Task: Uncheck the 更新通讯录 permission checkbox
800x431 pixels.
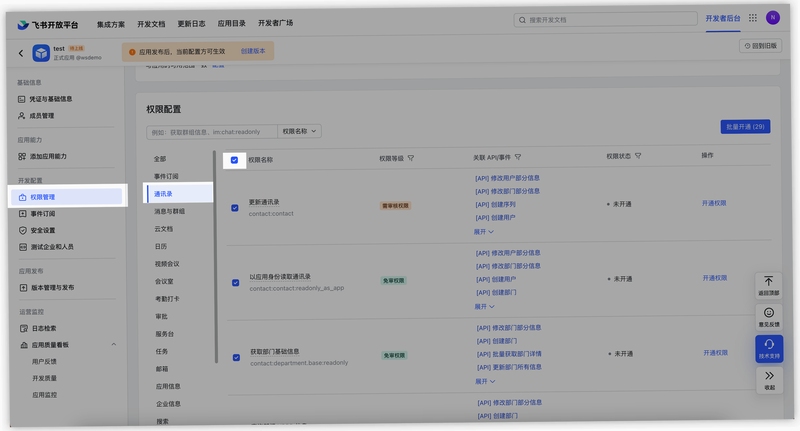Action: tap(235, 208)
